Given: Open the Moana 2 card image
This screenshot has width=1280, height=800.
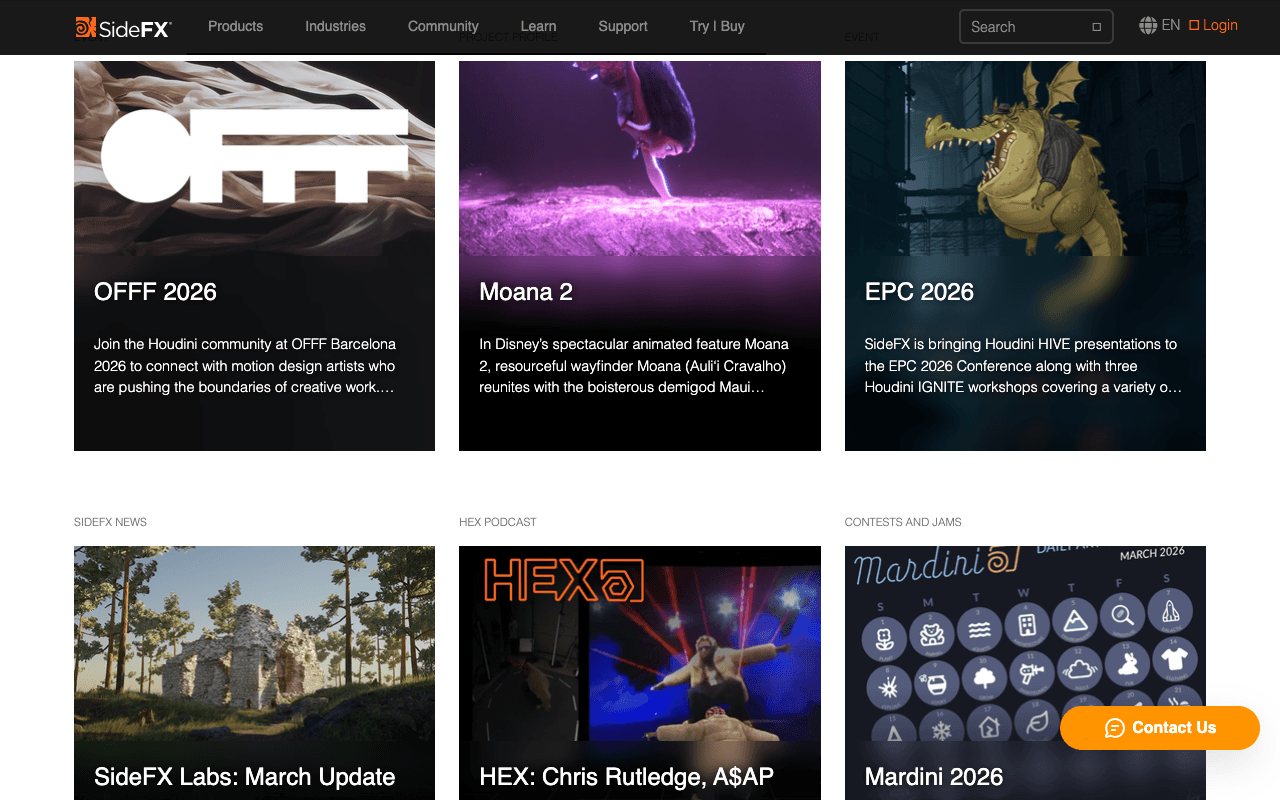Looking at the screenshot, I should (x=640, y=158).
